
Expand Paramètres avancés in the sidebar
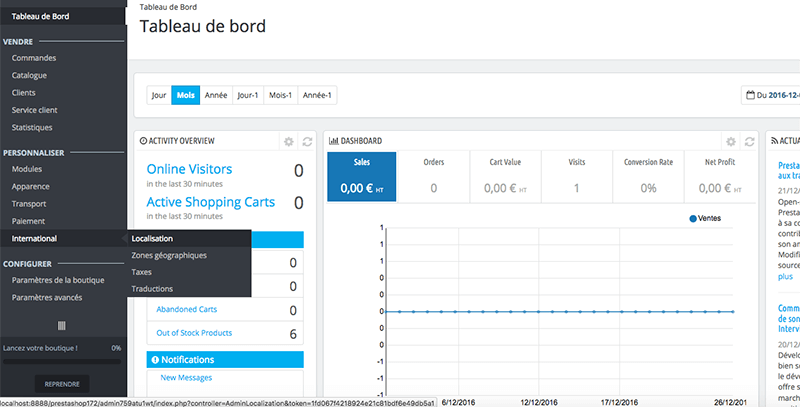coord(47,297)
